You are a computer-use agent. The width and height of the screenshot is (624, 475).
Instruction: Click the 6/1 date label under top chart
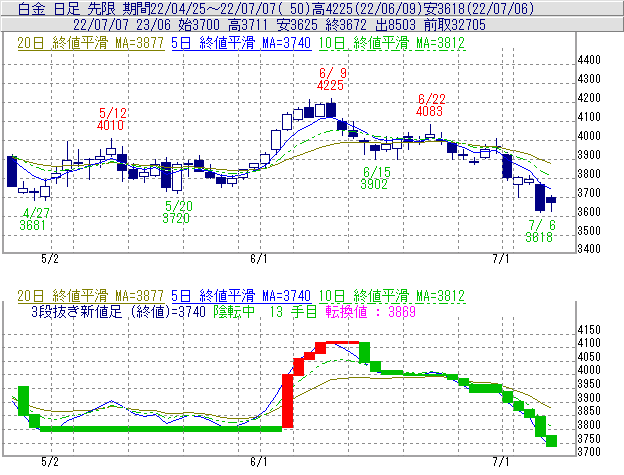(259, 259)
